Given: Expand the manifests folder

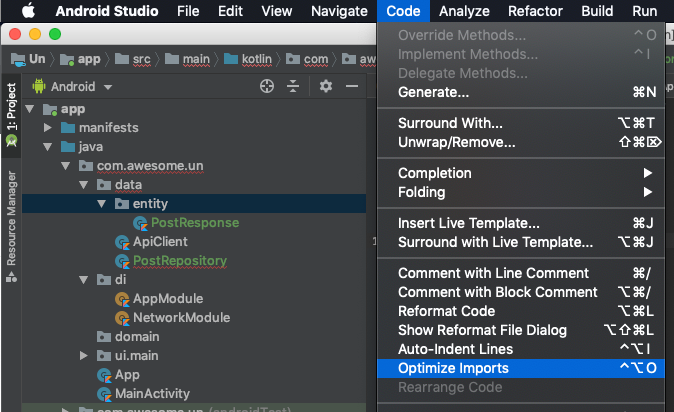Looking at the screenshot, I should point(48,128).
